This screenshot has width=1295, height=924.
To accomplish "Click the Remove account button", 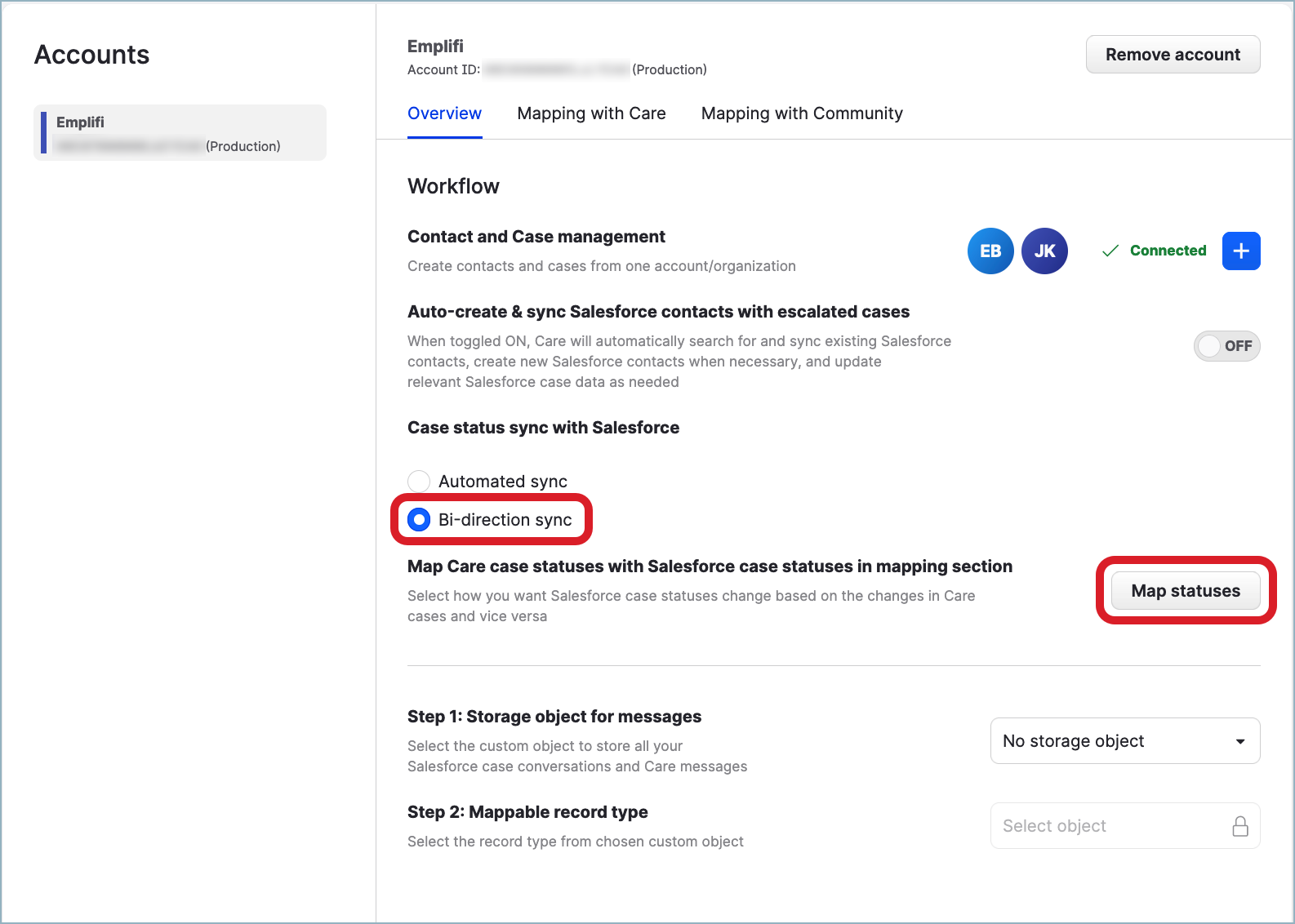I will point(1173,55).
